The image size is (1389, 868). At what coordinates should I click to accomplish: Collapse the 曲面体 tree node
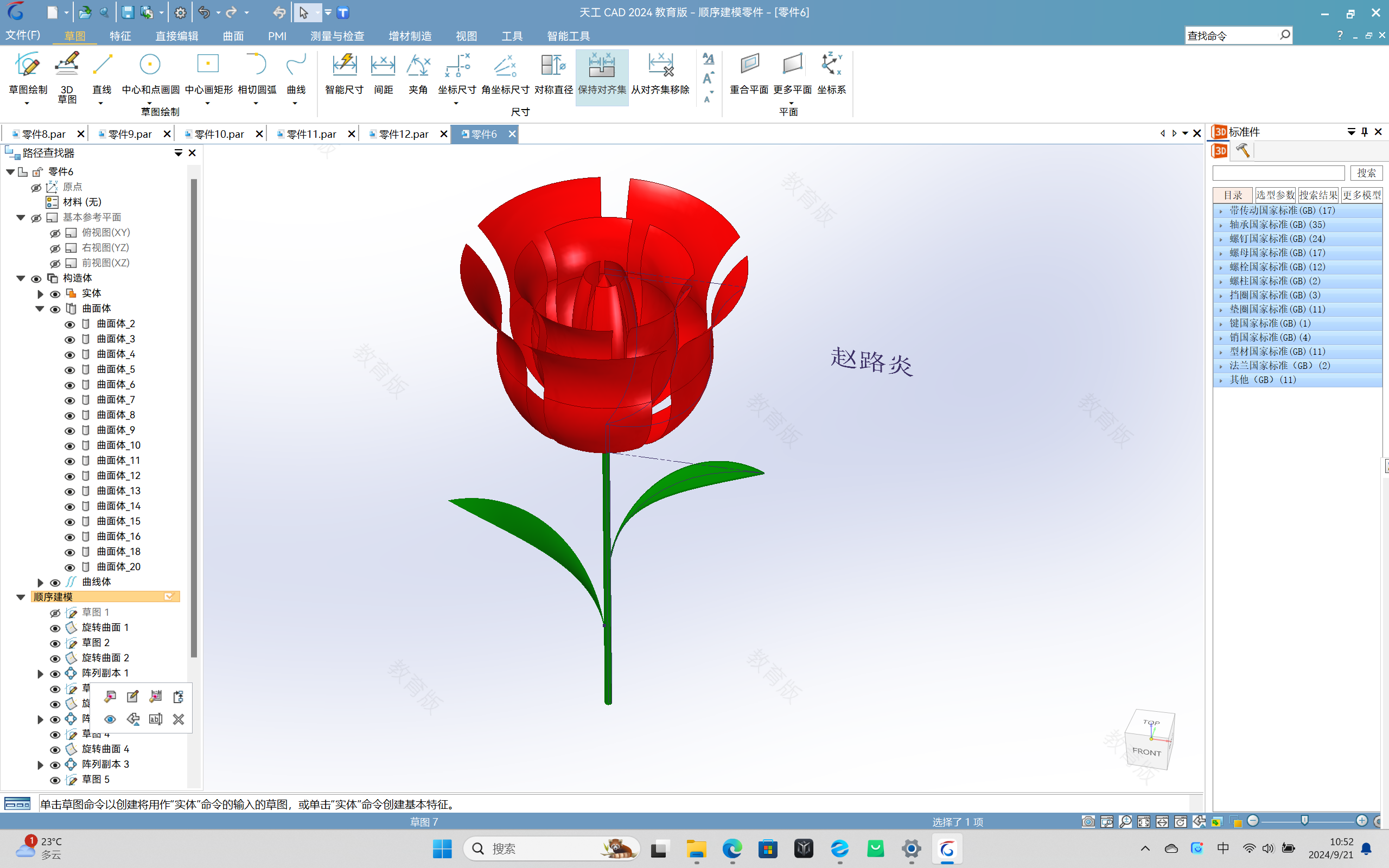(x=40, y=309)
